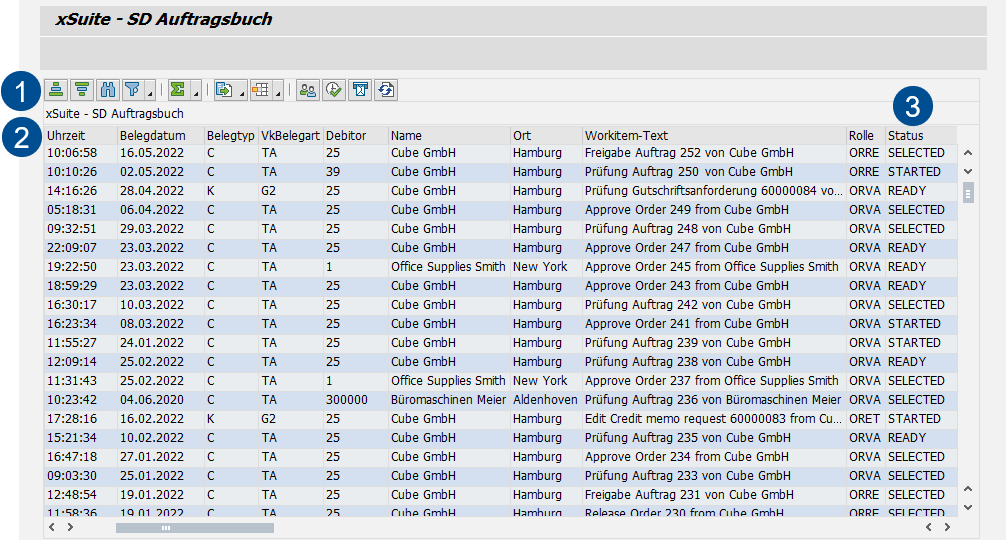Click the Sort Descending toolbar icon
1006x540 pixels.
(82, 90)
